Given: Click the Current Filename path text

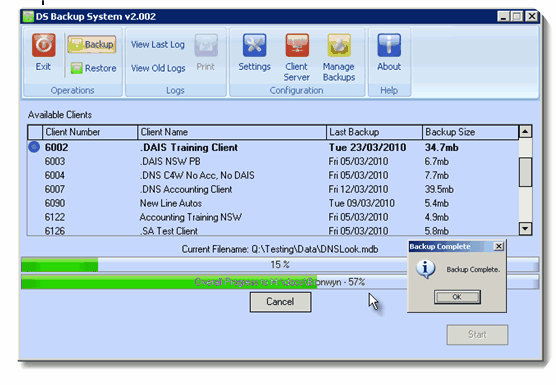Looking at the screenshot, I should tap(280, 249).
